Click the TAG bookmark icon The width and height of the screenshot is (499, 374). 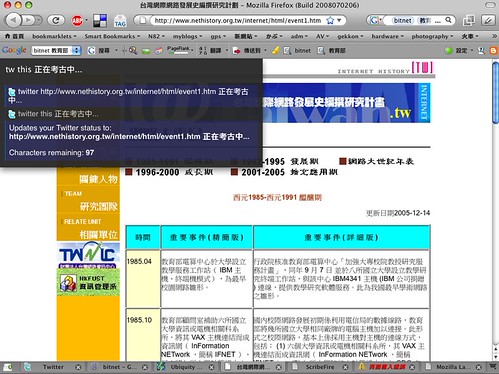(x=120, y=21)
